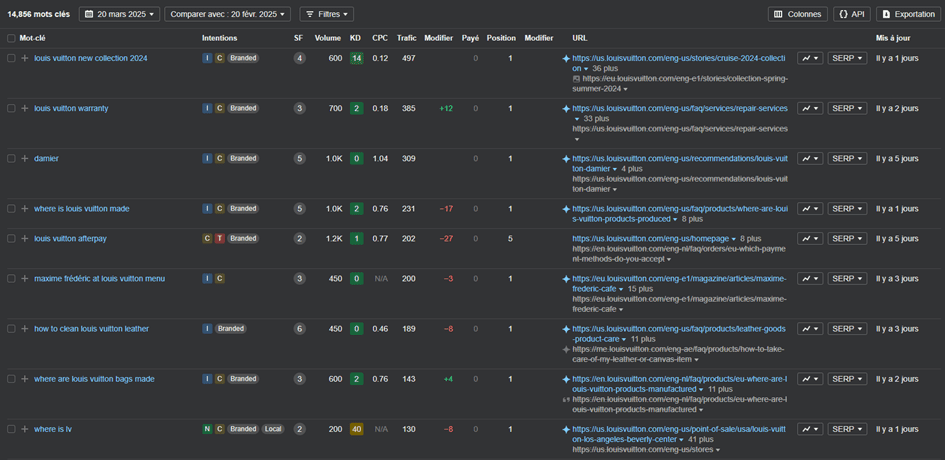This screenshot has height=460, width=945.
Task: Click plus icon beside how to clean louis vuitton leather
Action: point(25,329)
